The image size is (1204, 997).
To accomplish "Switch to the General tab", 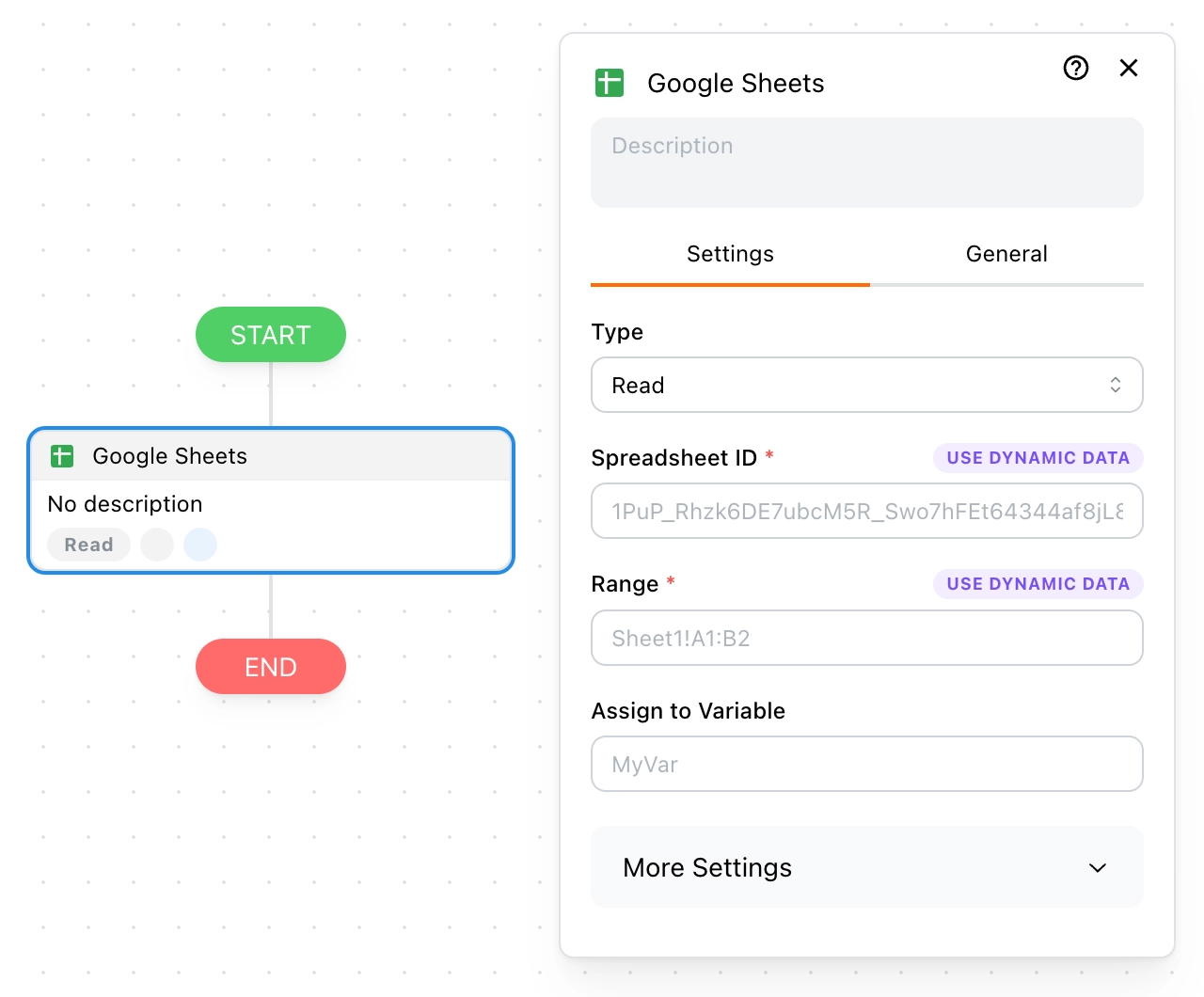I will [1006, 254].
